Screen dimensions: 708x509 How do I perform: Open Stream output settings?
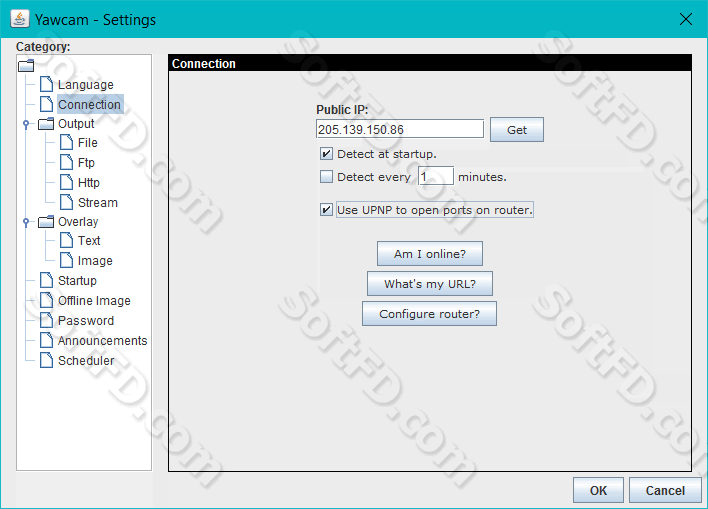(x=98, y=202)
